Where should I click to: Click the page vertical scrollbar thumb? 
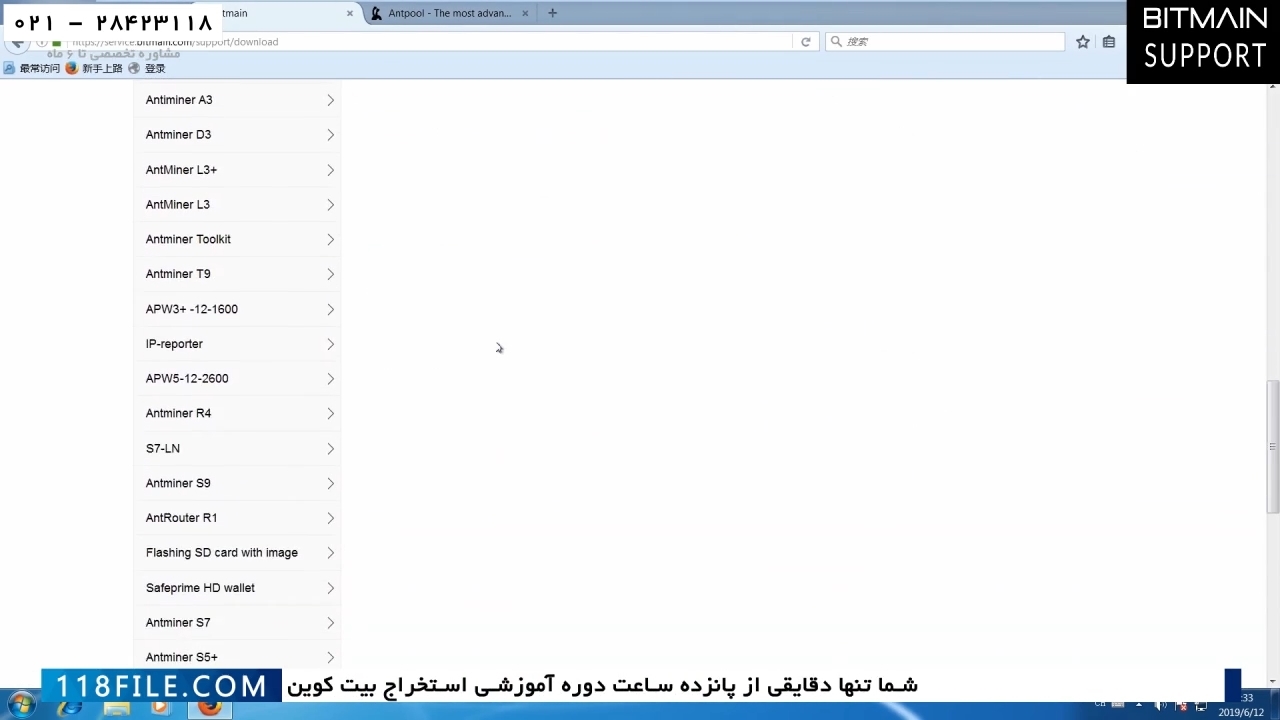tap(1272, 445)
